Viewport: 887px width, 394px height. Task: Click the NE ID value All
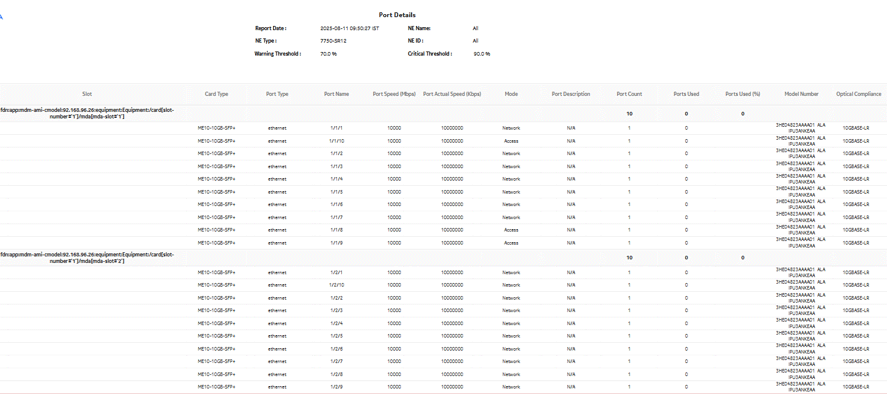(x=476, y=41)
